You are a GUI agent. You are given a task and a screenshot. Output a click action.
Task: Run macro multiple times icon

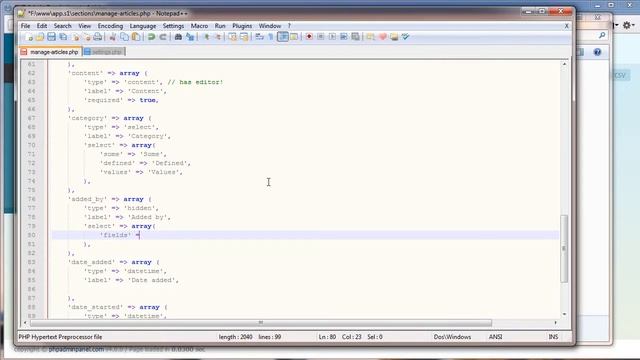(x=344, y=37)
